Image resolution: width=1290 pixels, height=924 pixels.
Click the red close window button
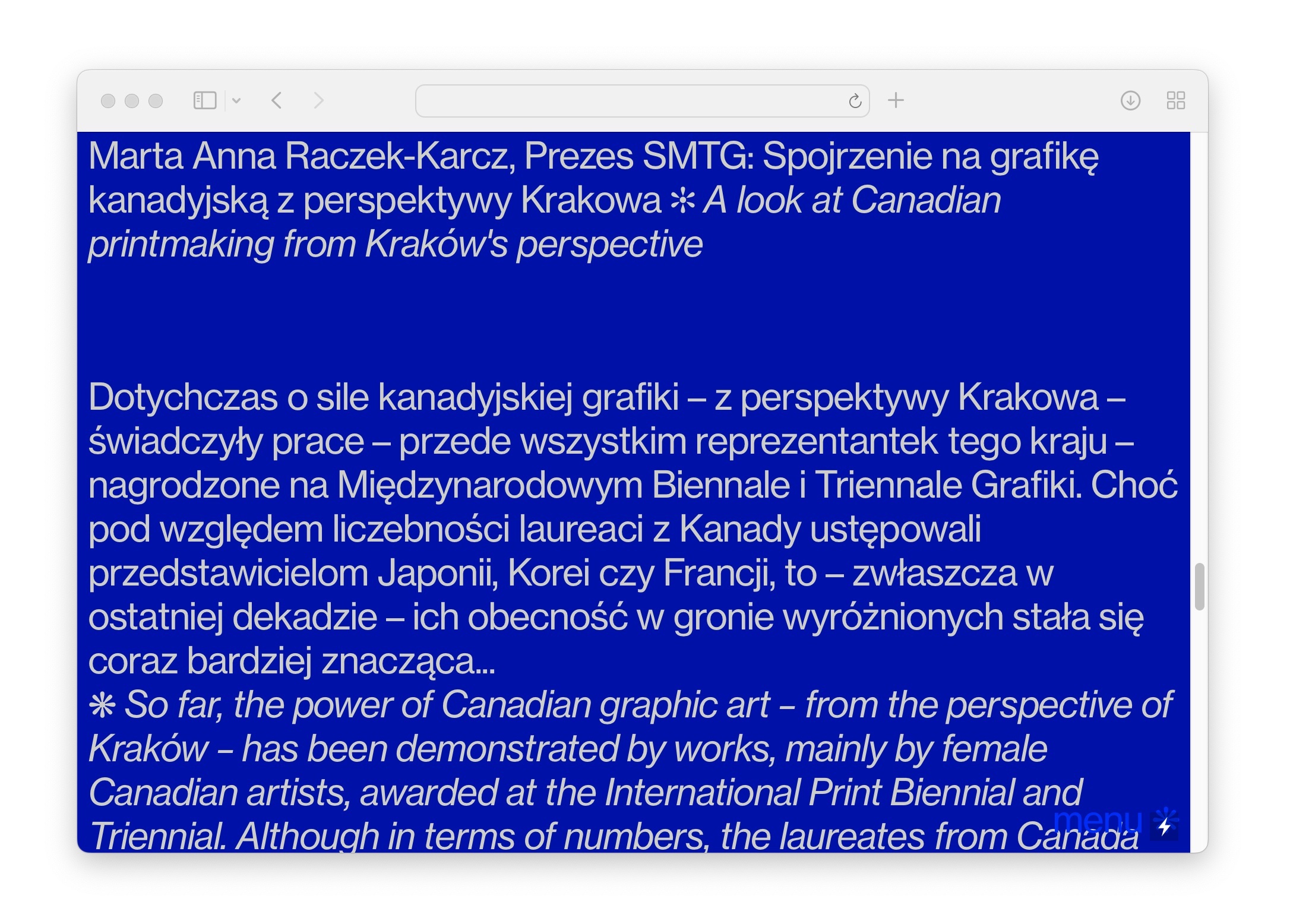[x=108, y=101]
